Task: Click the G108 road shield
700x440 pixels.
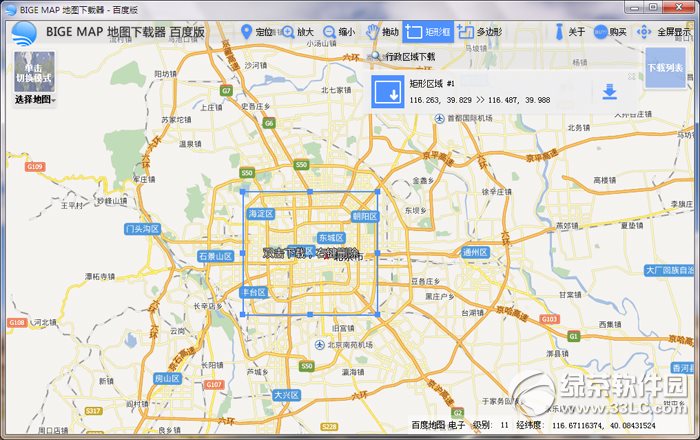Action: point(17,322)
